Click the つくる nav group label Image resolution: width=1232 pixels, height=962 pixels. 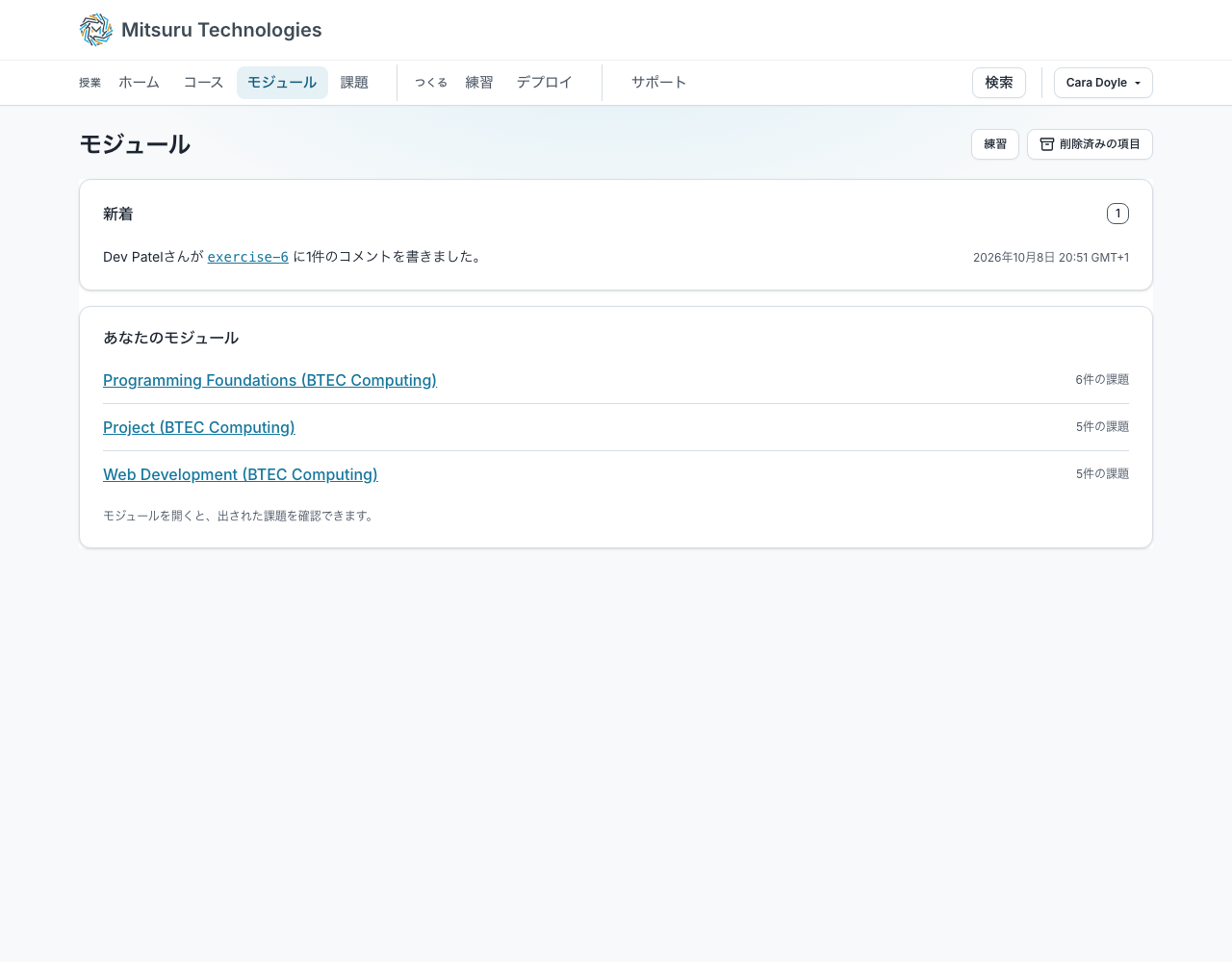(x=431, y=83)
